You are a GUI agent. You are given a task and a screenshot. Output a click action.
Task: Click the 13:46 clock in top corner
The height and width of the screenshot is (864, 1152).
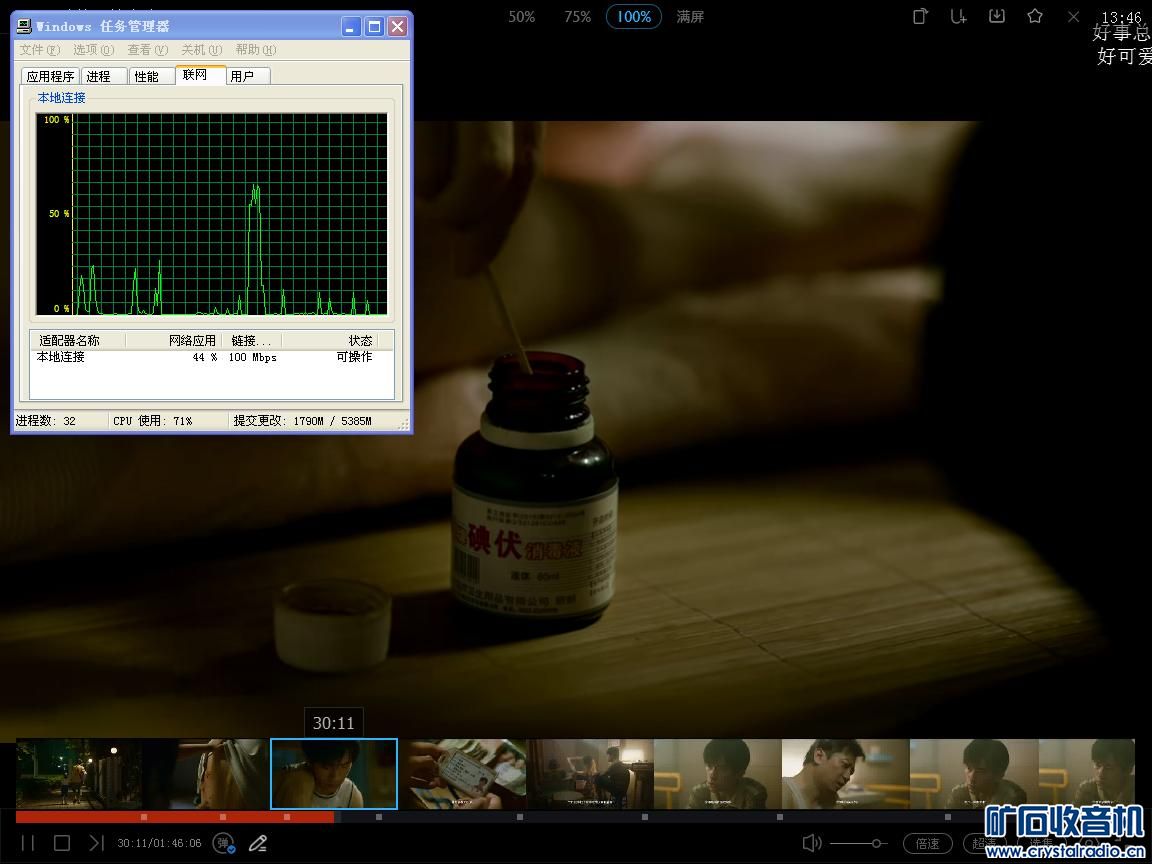coord(1122,17)
